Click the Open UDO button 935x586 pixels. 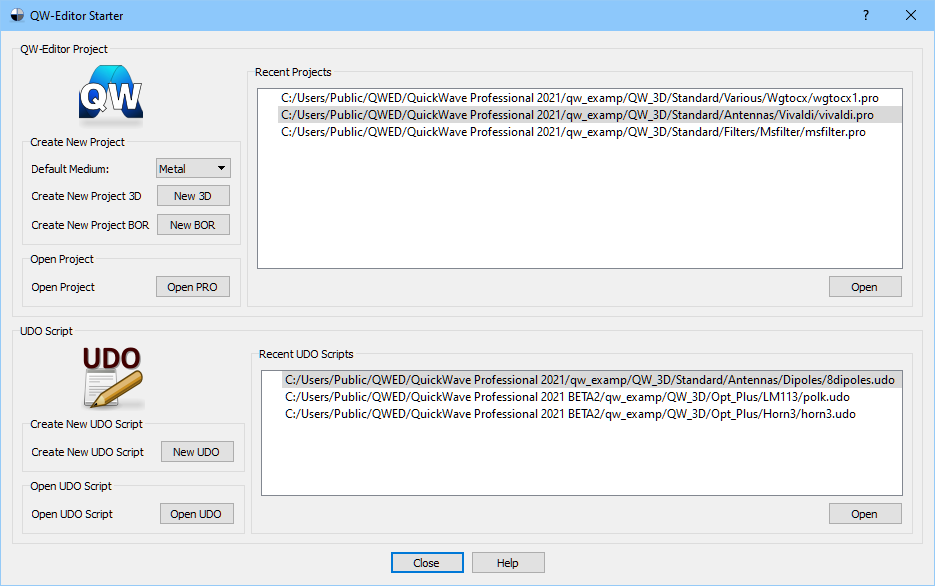tap(196, 514)
